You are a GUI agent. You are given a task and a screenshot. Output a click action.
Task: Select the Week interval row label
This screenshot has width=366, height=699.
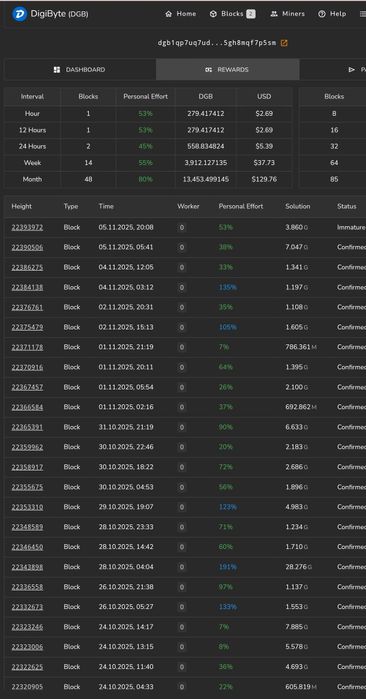(32, 163)
